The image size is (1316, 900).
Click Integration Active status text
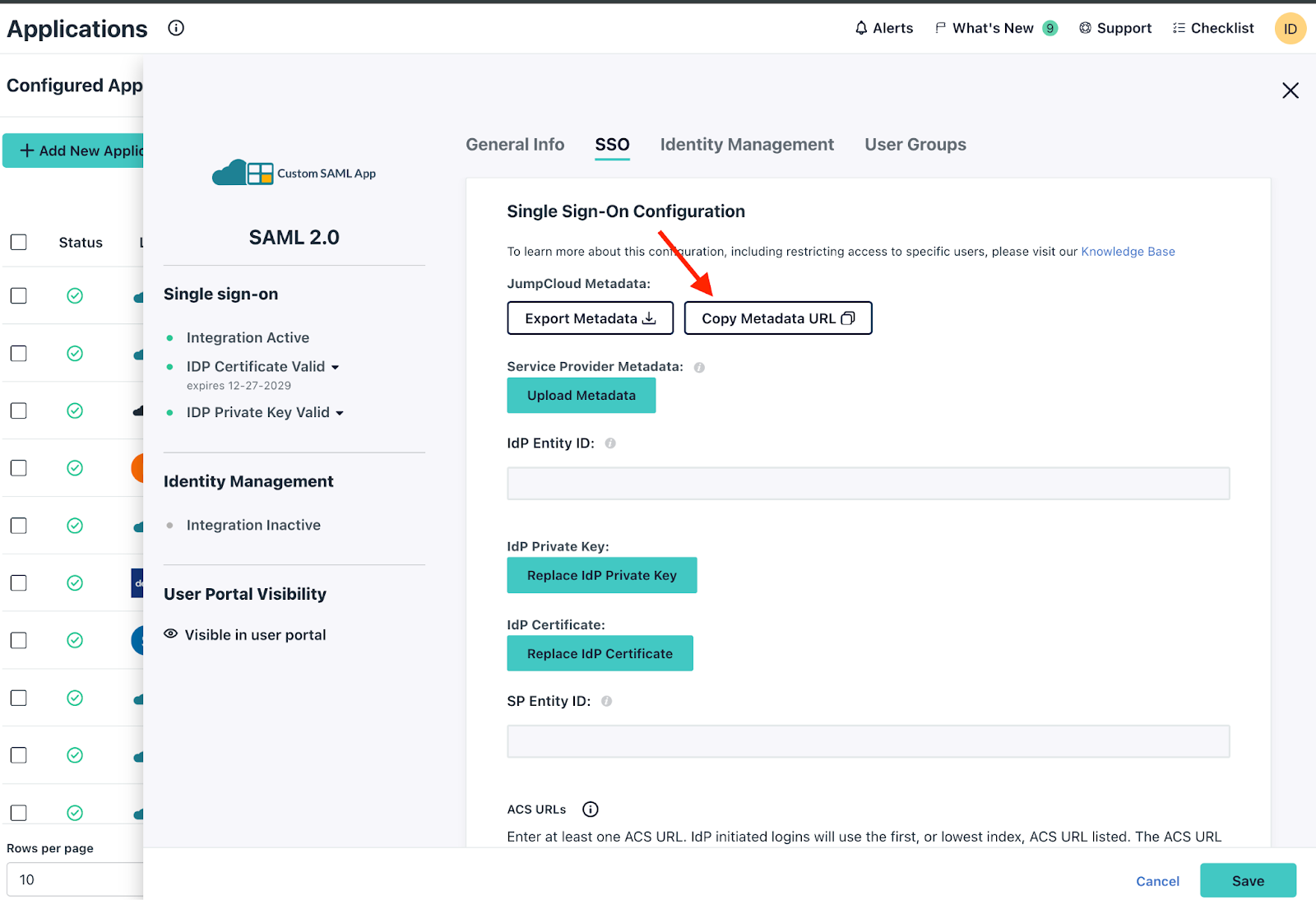[248, 338]
